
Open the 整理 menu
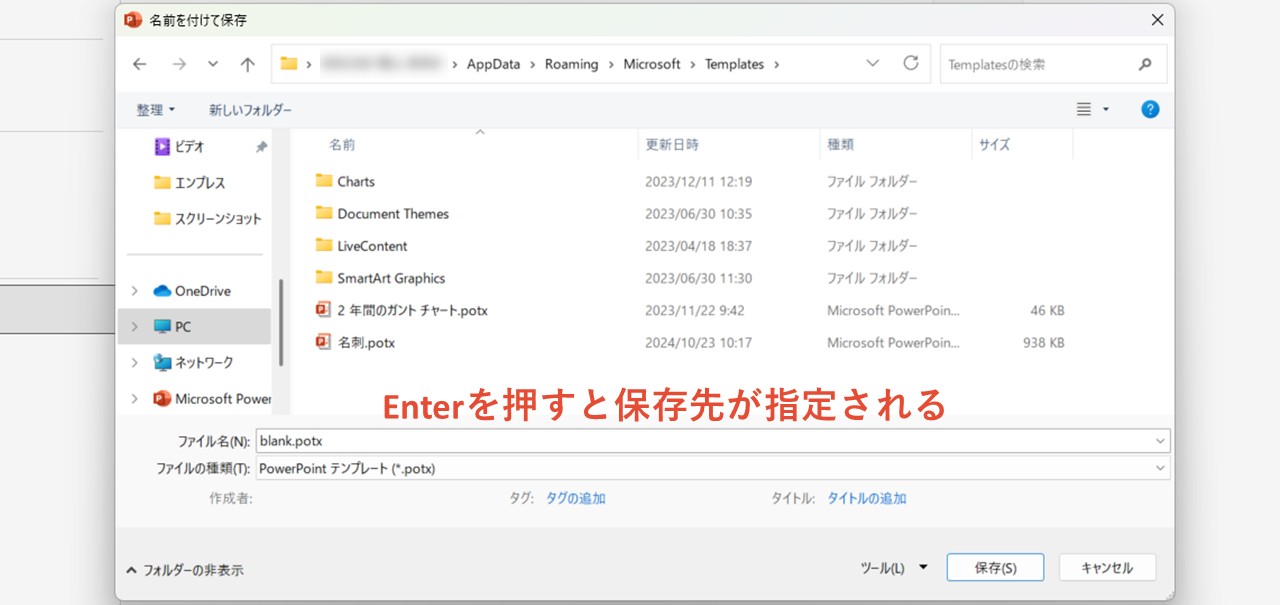tap(156, 110)
